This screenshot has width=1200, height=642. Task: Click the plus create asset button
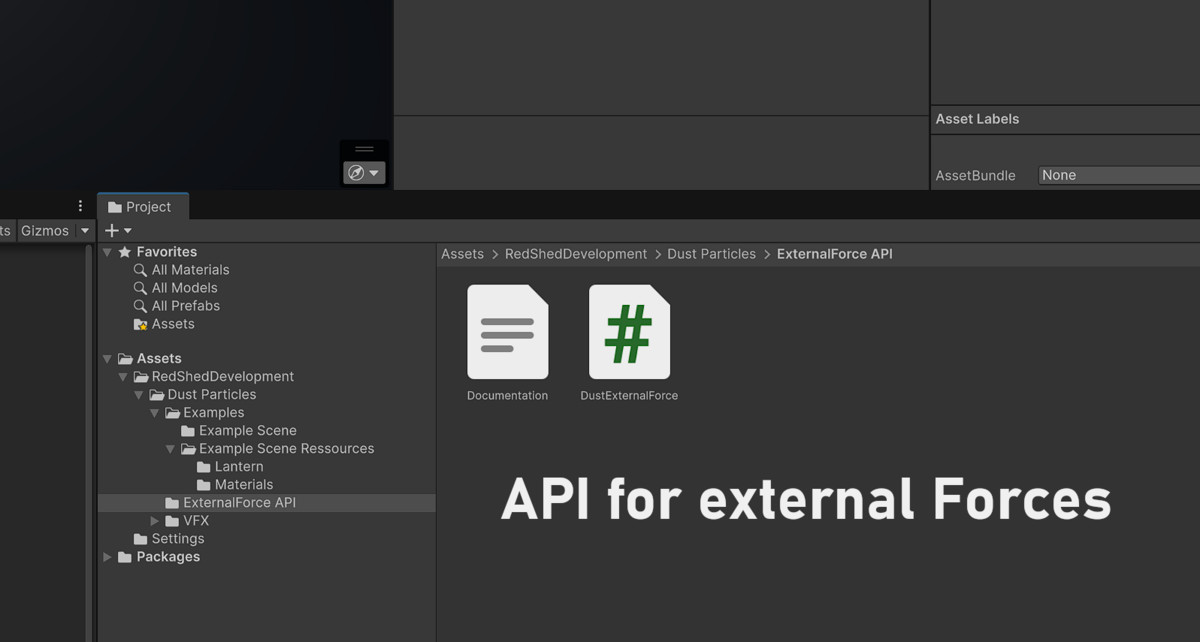111,230
